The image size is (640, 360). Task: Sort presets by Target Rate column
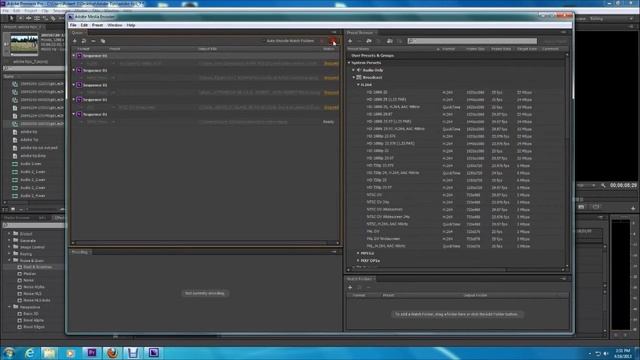527,49
